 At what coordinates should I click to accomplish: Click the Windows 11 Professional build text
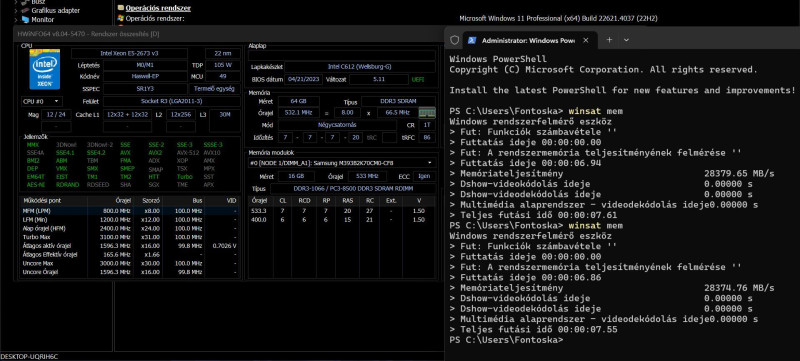(x=559, y=18)
